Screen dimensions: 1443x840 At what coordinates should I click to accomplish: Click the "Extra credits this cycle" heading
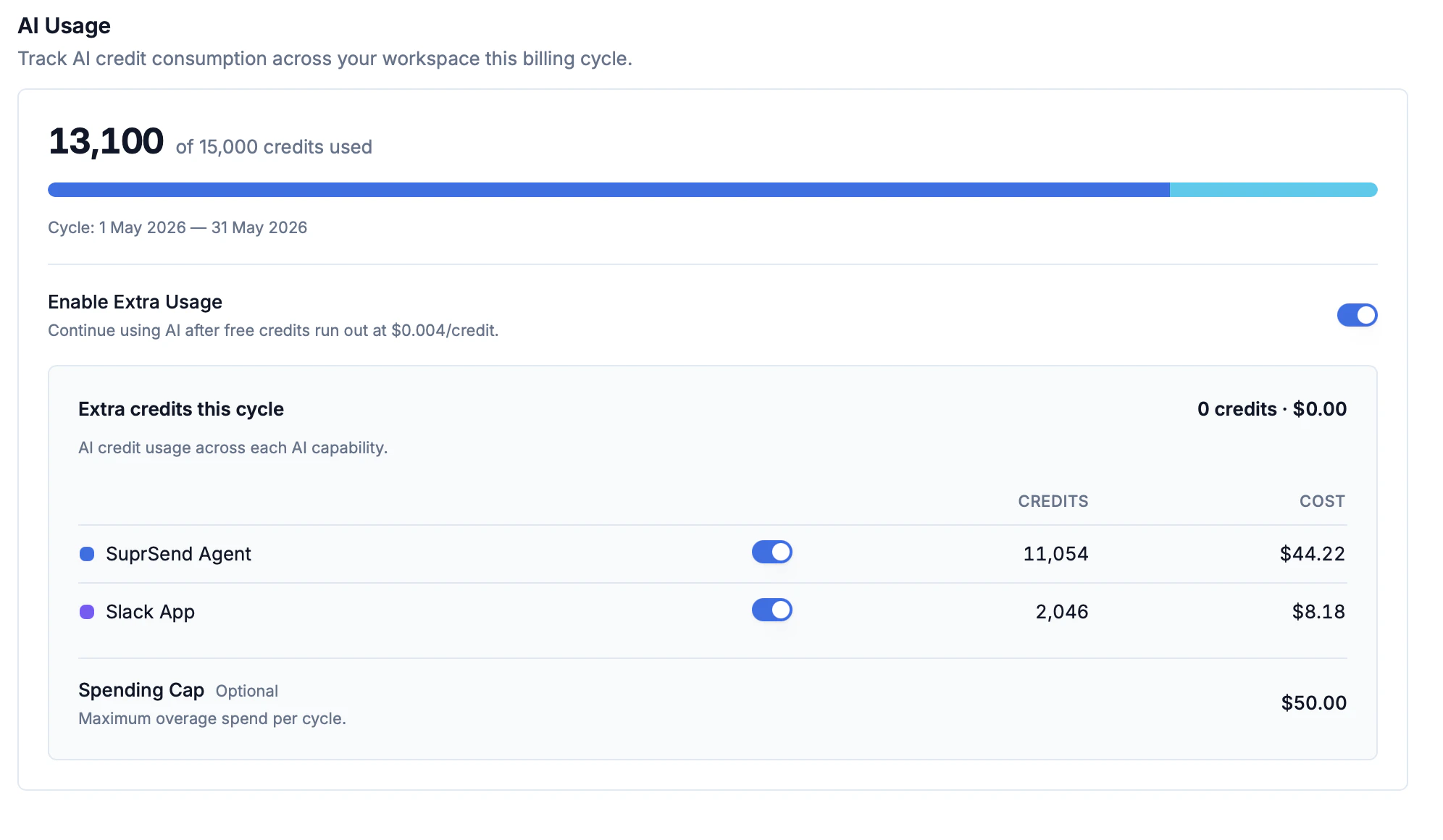click(x=181, y=409)
